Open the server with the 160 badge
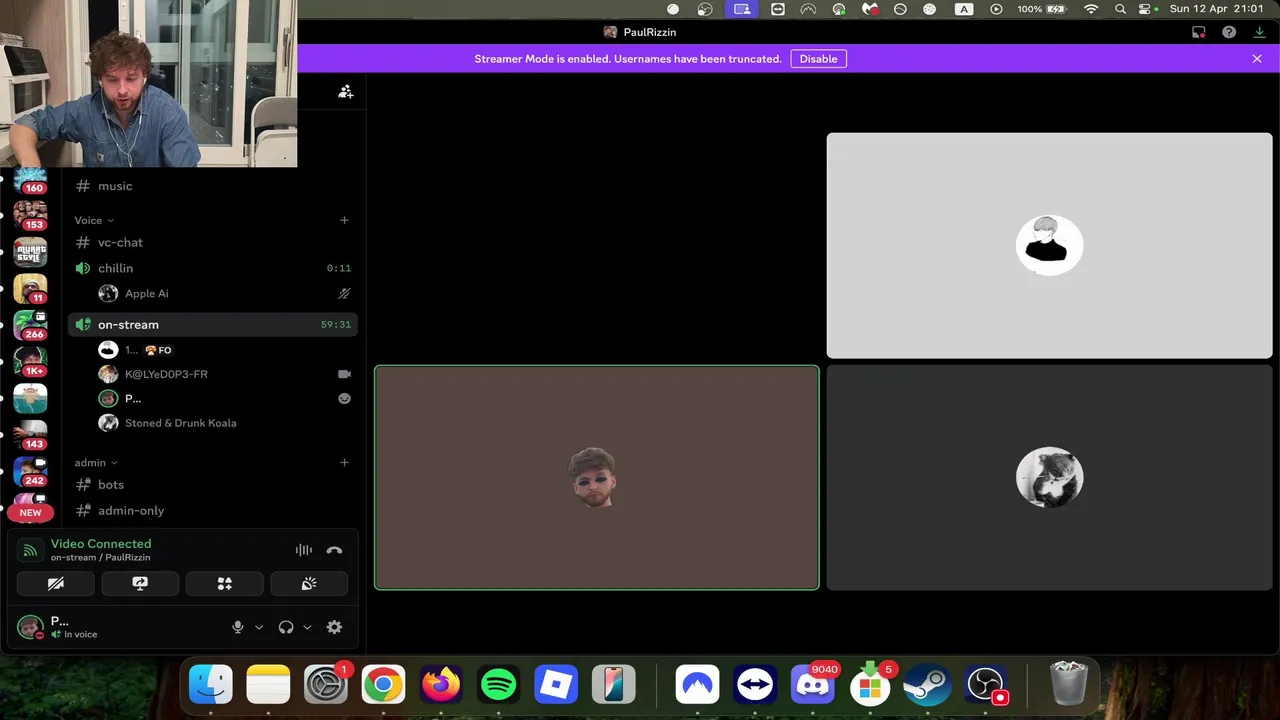The image size is (1280, 720). [30, 179]
